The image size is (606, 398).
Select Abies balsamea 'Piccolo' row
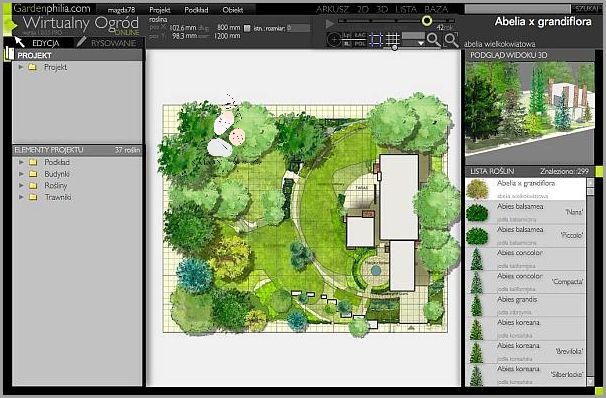tap(526, 235)
